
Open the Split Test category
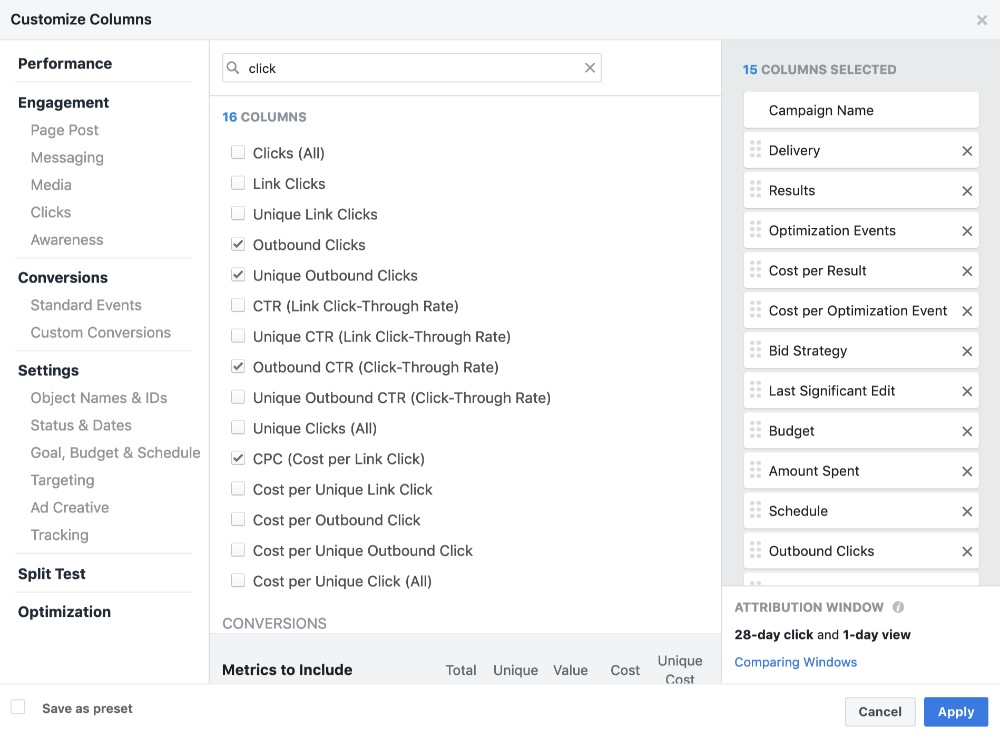(x=52, y=574)
